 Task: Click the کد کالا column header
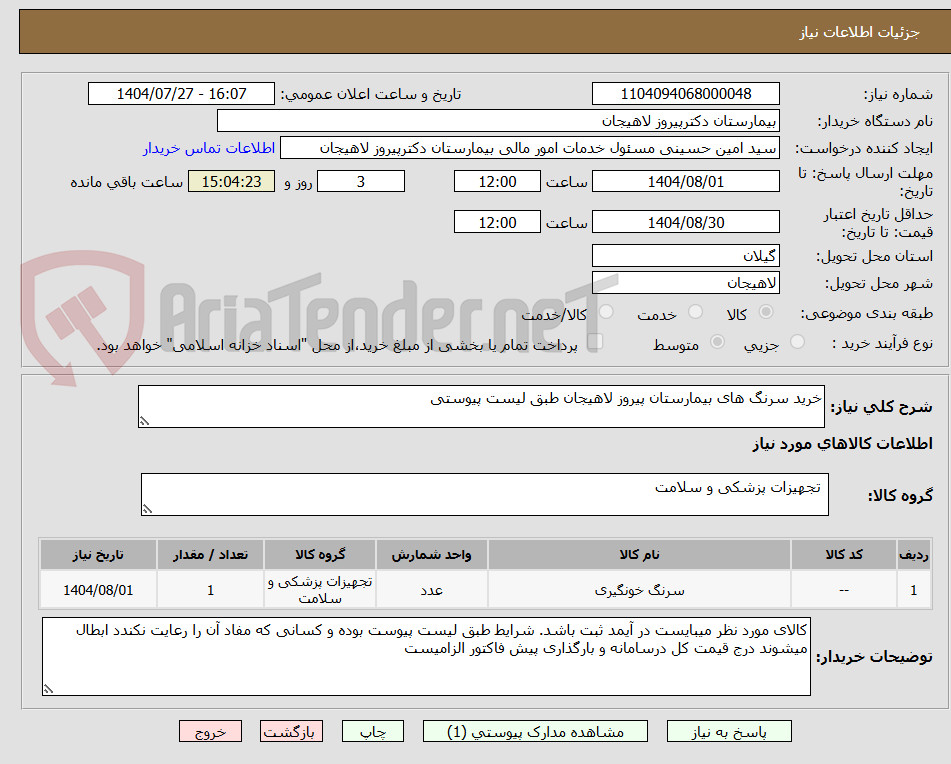844,555
